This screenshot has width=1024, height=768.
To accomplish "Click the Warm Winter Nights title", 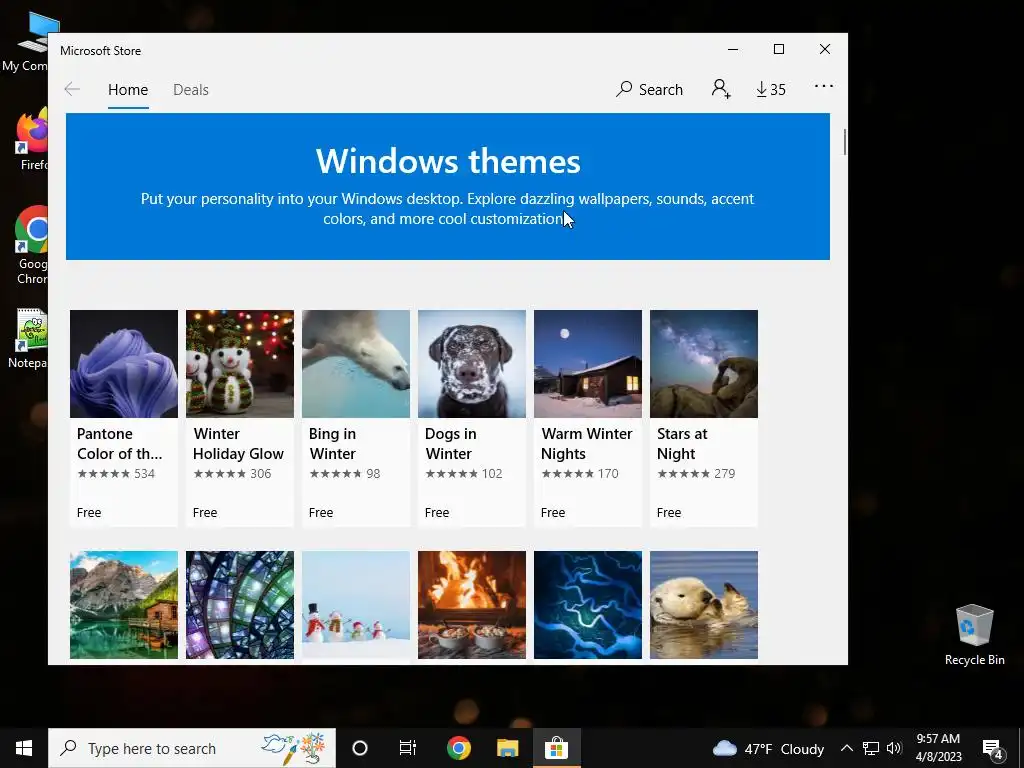I will pyautogui.click(x=586, y=443).
